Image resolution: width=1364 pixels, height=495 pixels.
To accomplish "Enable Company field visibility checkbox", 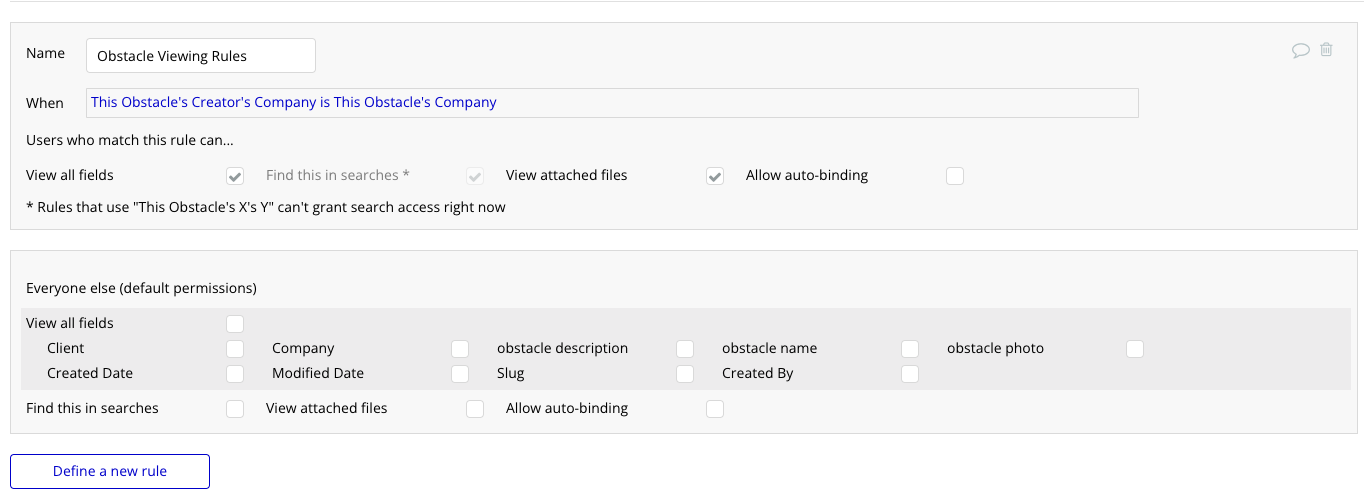I will 460,349.
